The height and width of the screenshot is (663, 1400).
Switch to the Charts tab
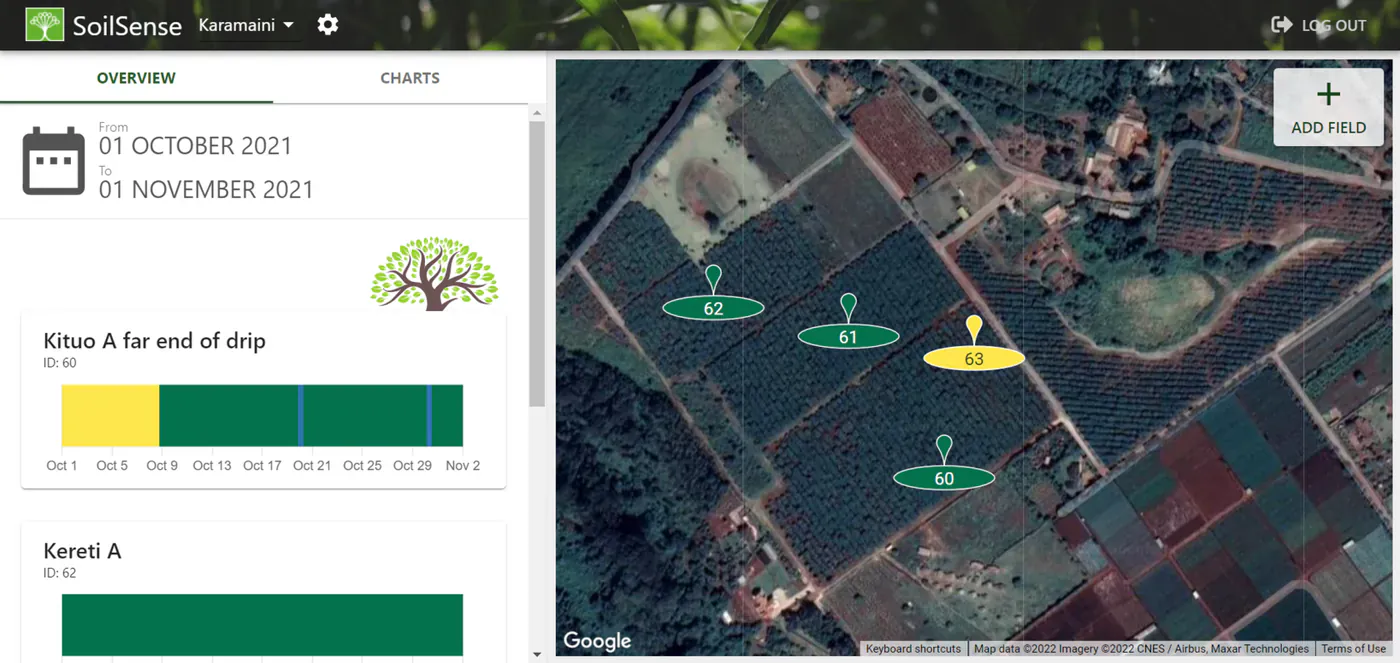[x=410, y=78]
